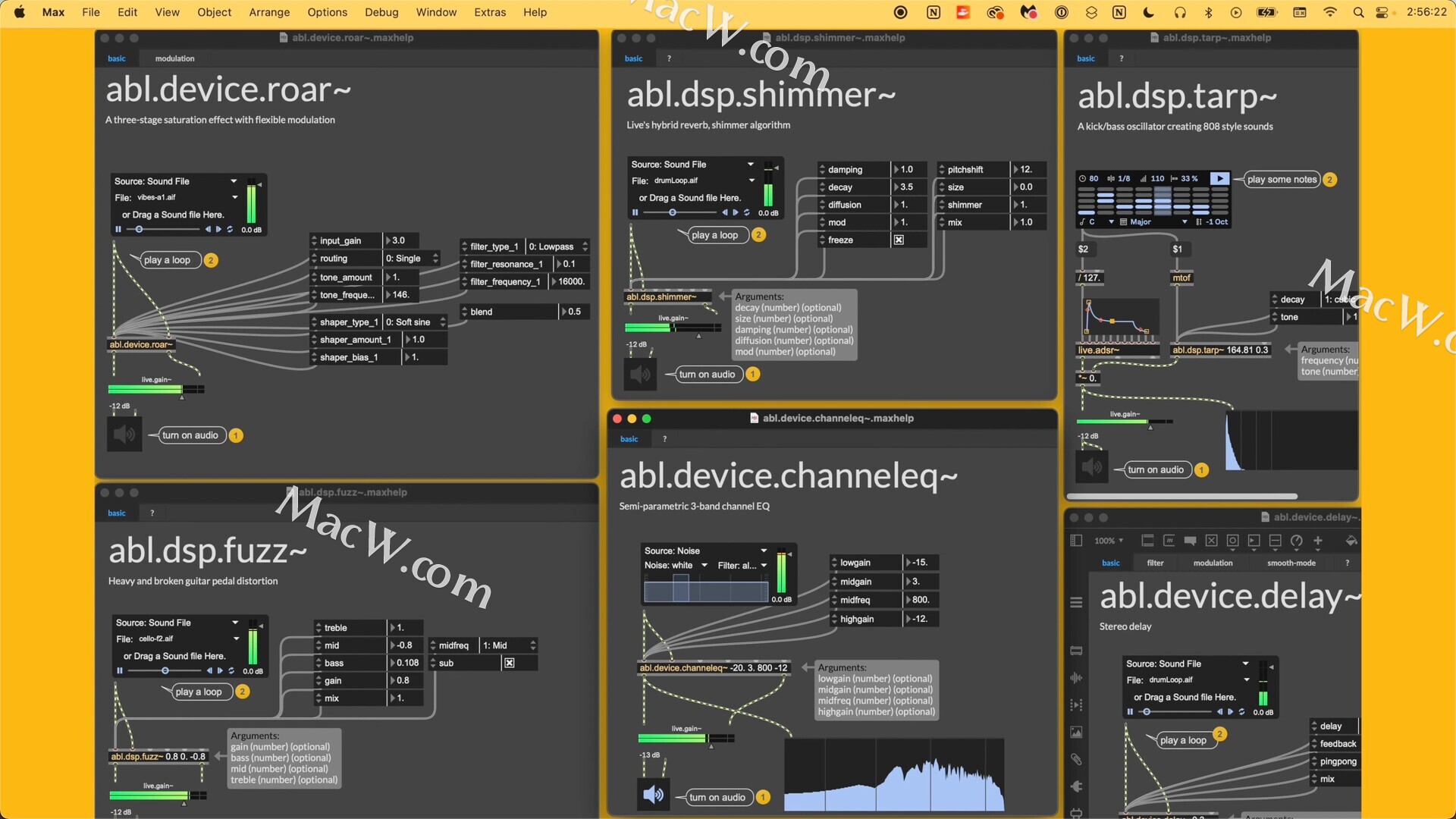Toggle the freeze checkbox in shimmer window

(899, 240)
